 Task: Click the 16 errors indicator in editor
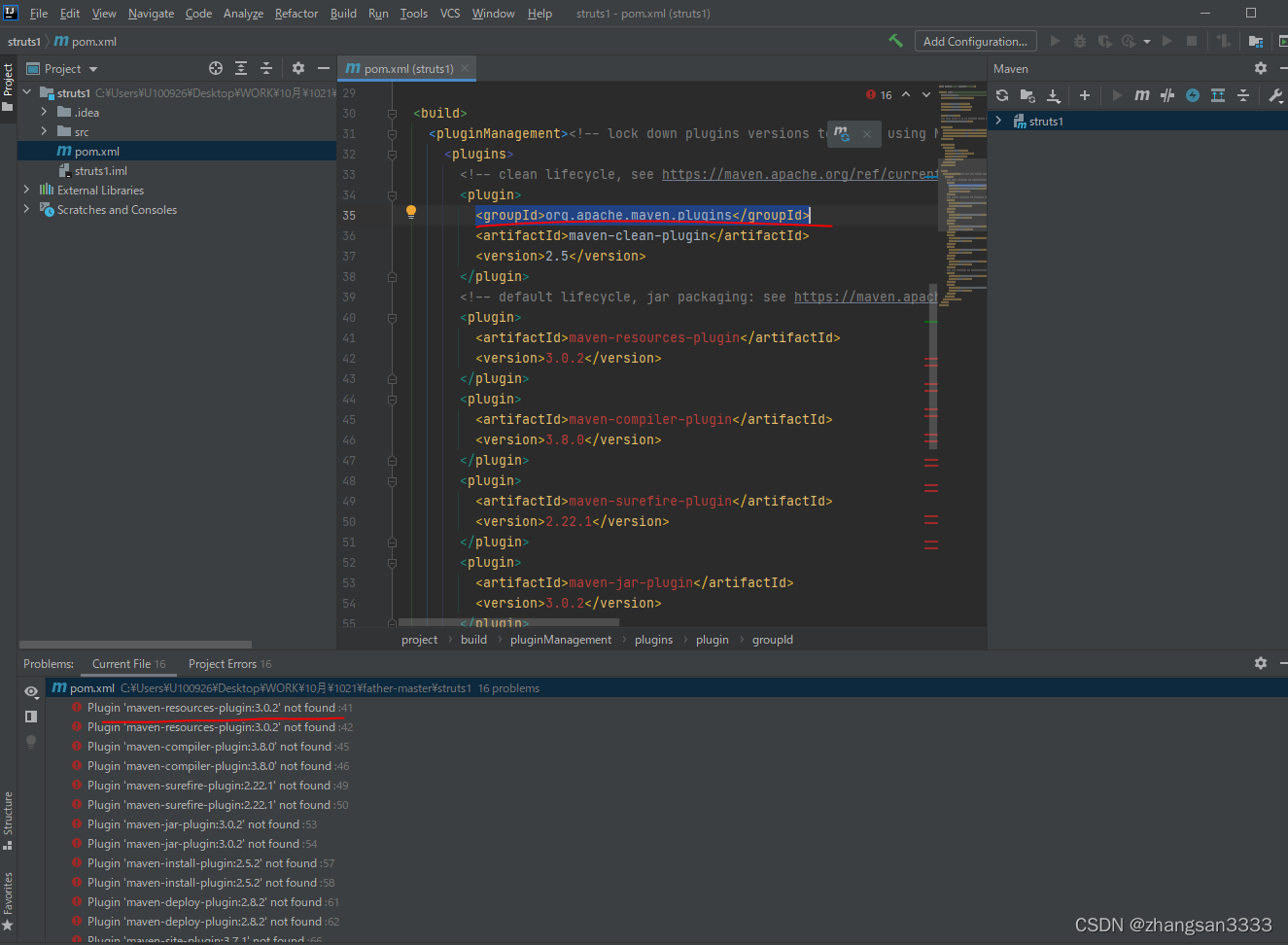[x=879, y=94]
